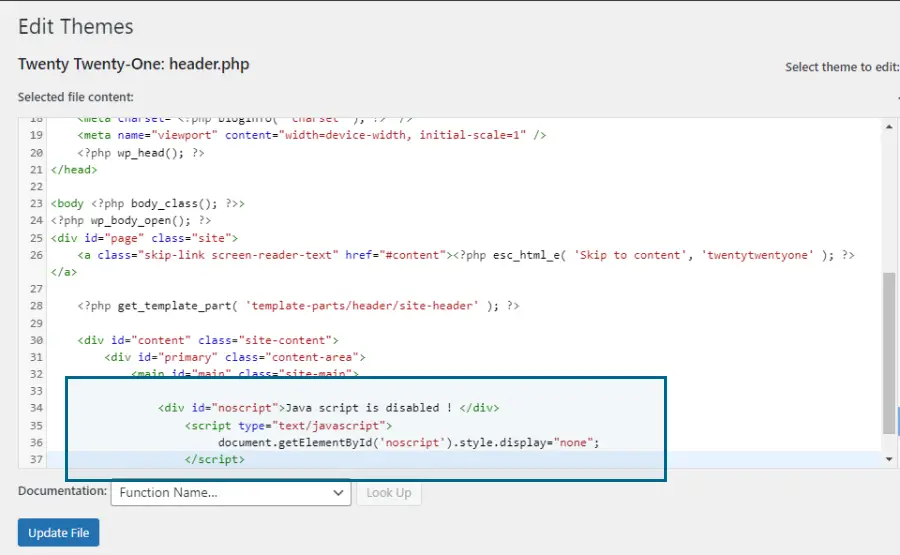
Task: Open the Function Name documentation dropdown
Action: point(231,492)
